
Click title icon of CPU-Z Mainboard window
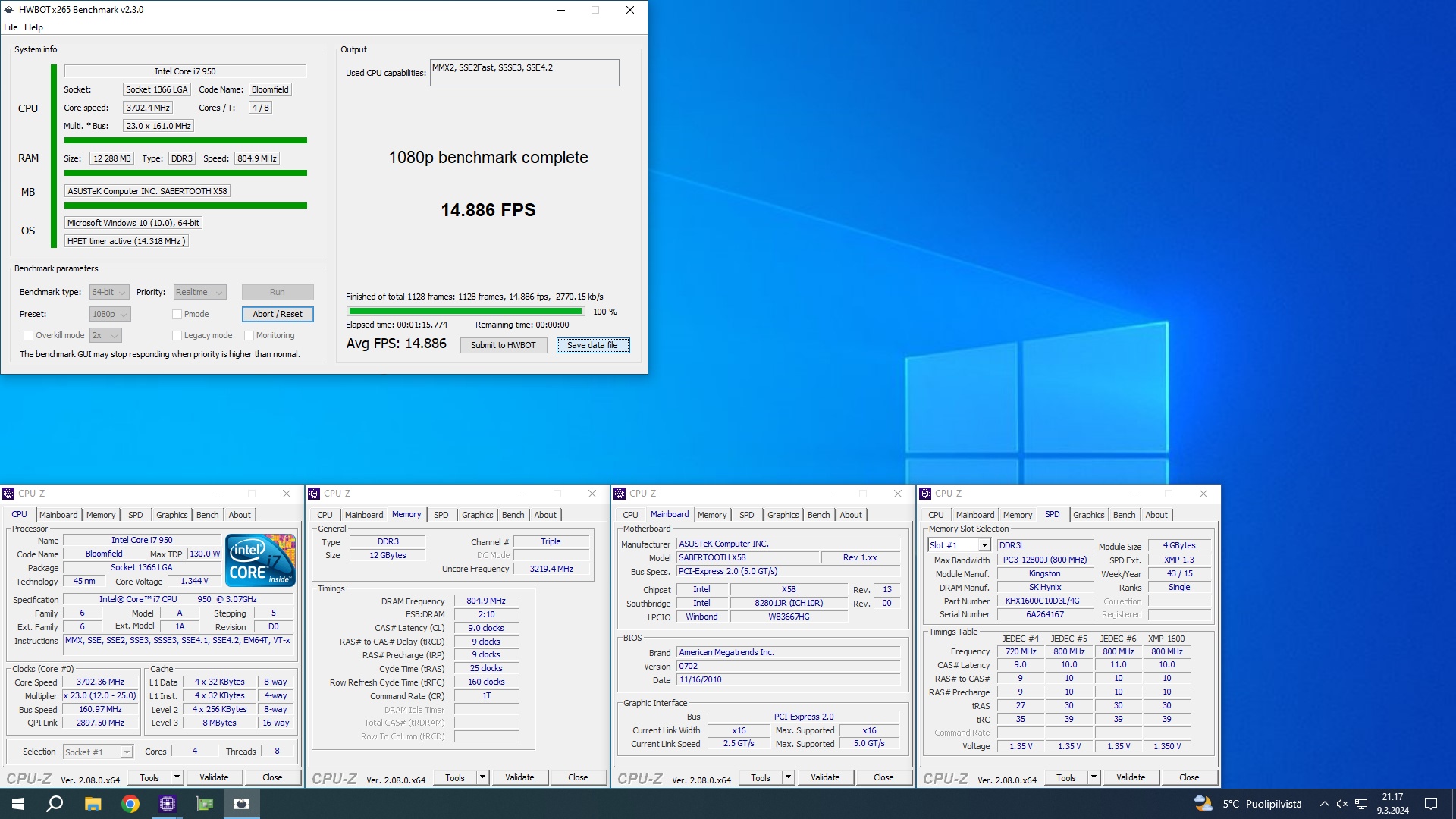[x=620, y=494]
